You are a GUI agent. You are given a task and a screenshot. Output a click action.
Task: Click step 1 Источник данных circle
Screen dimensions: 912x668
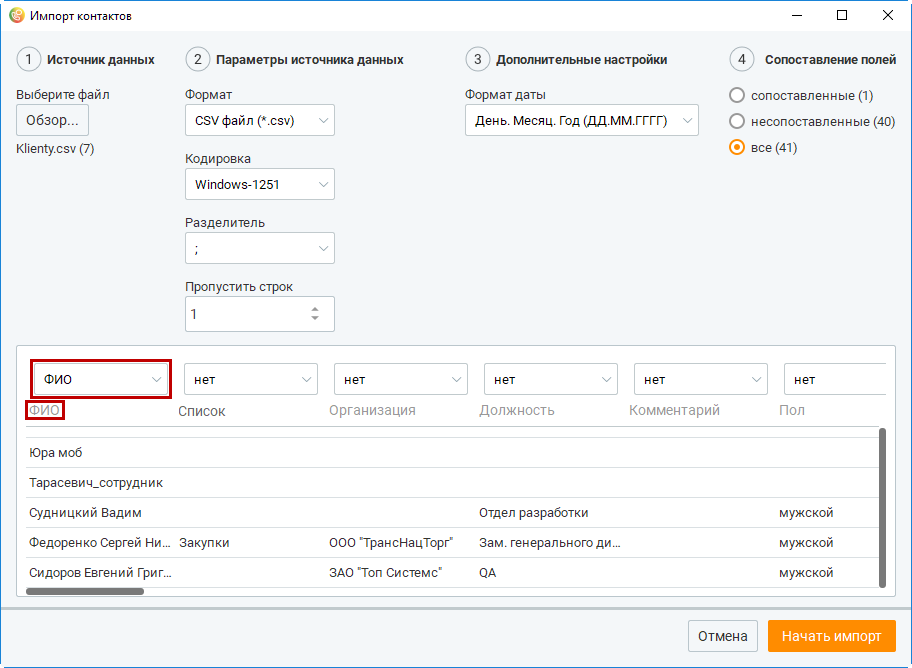click(28, 59)
